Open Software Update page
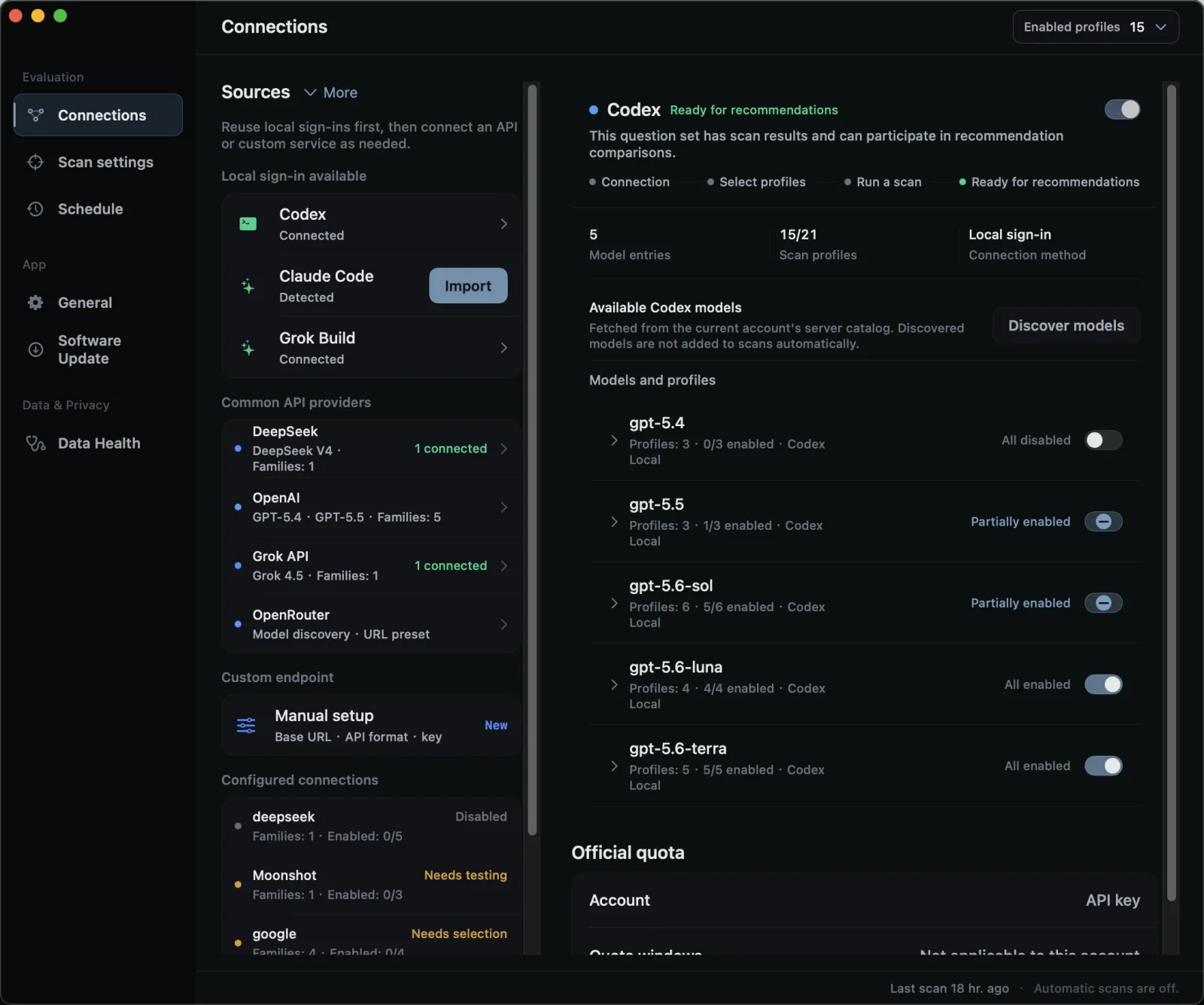This screenshot has height=1005, width=1204. 98,349
